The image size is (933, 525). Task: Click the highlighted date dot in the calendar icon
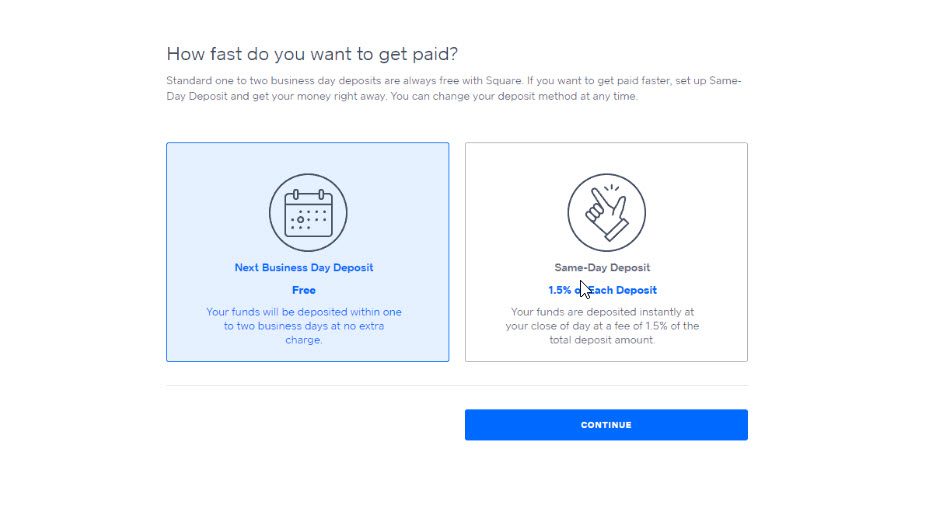[x=300, y=220]
